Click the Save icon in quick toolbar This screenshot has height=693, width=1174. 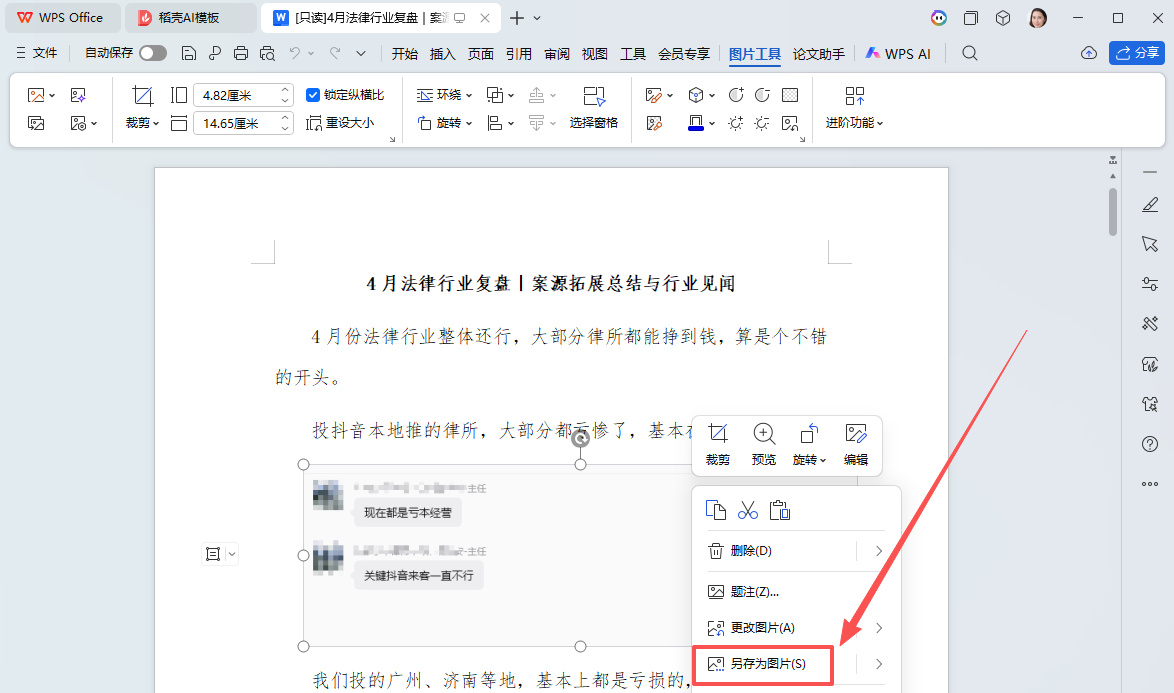[189, 53]
